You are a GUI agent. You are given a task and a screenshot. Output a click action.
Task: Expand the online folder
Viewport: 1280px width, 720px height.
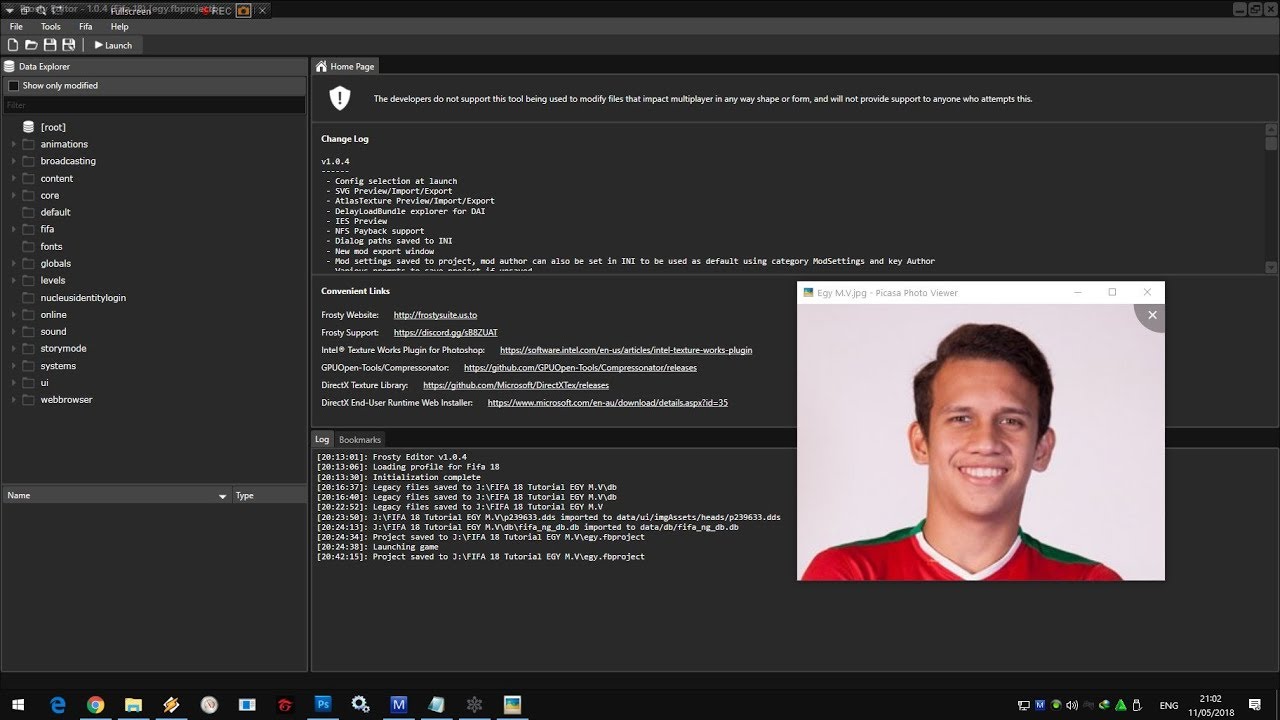pyautogui.click(x=14, y=314)
